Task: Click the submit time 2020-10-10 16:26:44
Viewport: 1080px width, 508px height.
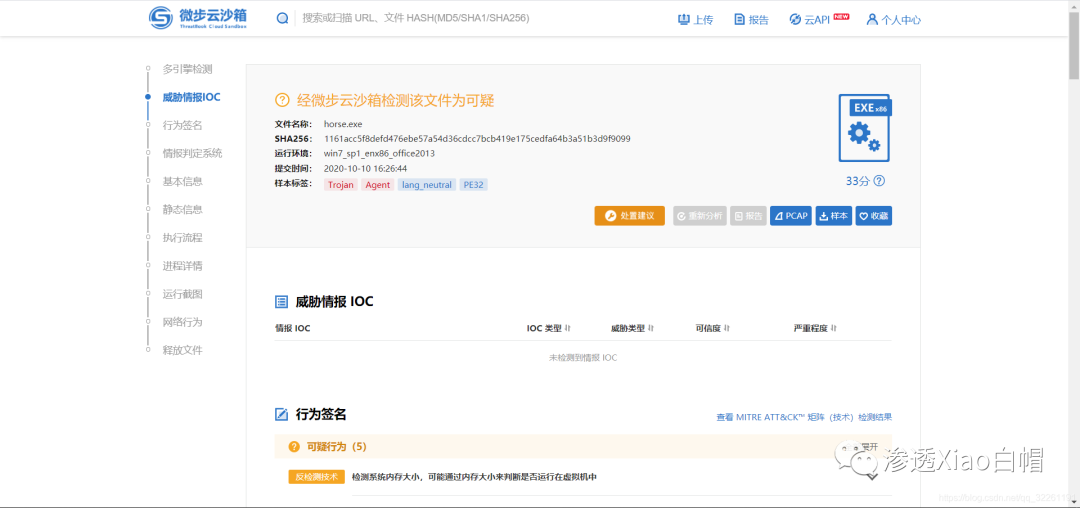Action: [x=365, y=168]
